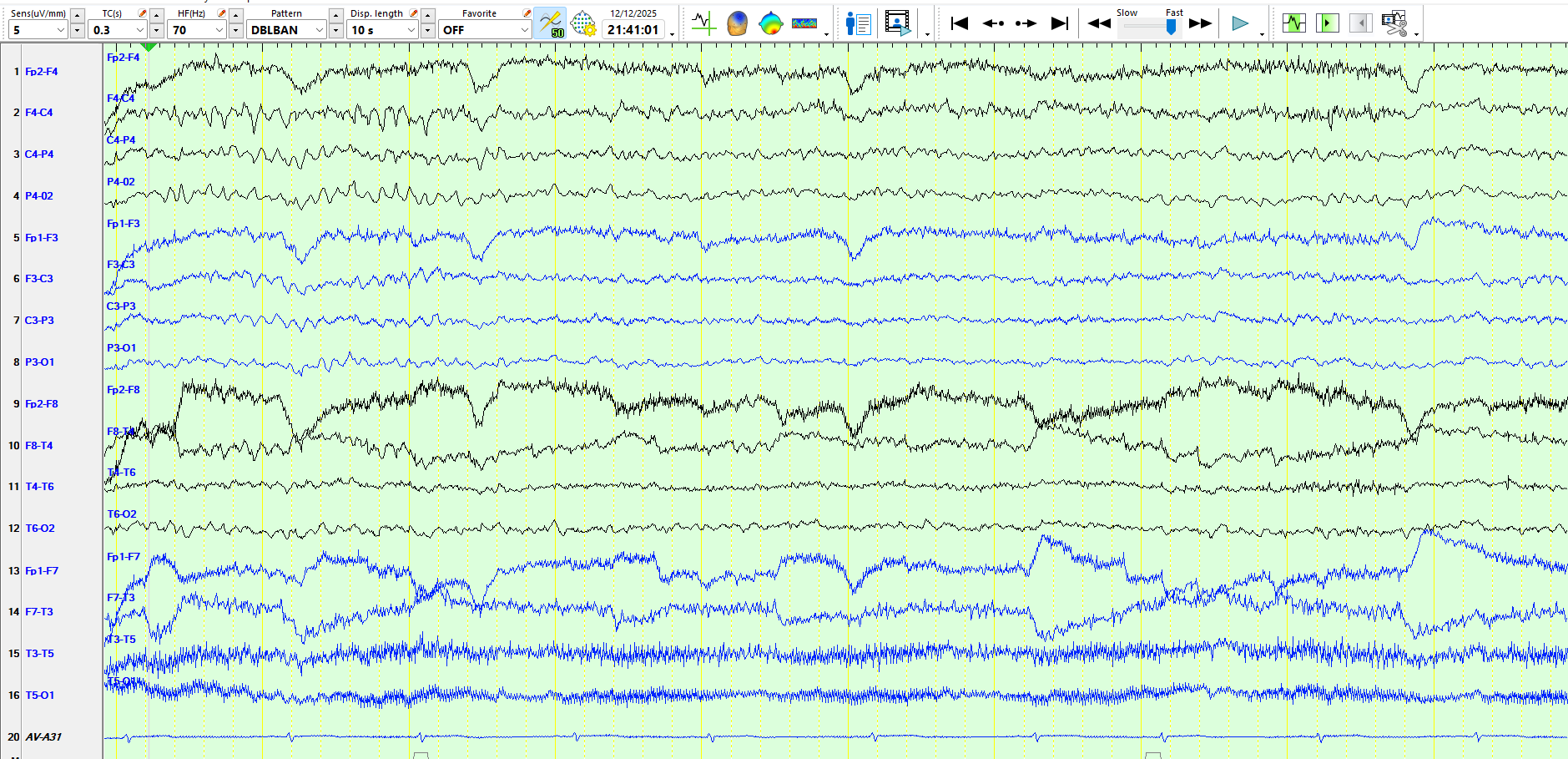The image size is (1568, 759).
Task: Click the edit pencil next to Favorite
Action: pyautogui.click(x=527, y=13)
